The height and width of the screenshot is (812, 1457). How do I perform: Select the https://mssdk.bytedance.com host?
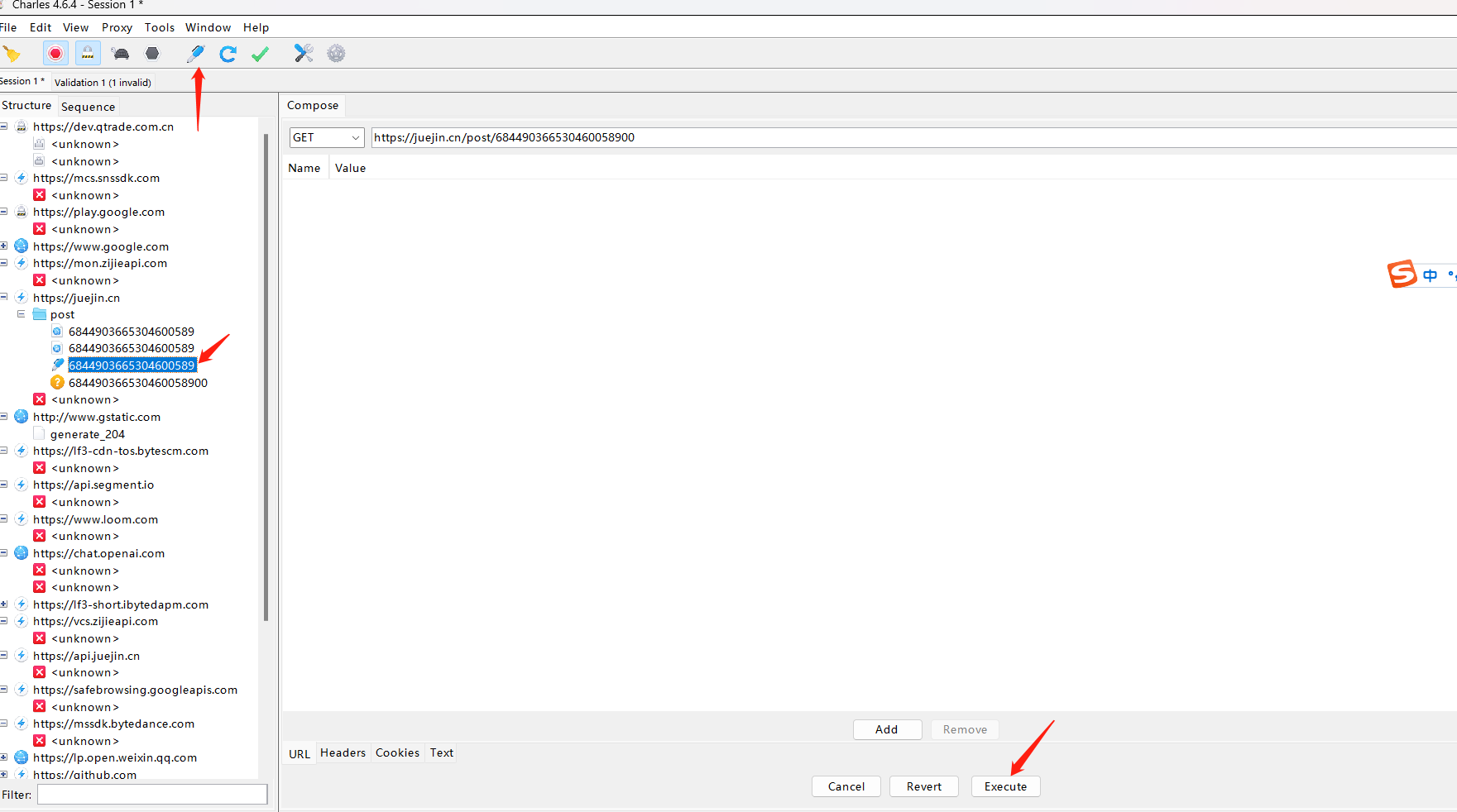point(113,724)
